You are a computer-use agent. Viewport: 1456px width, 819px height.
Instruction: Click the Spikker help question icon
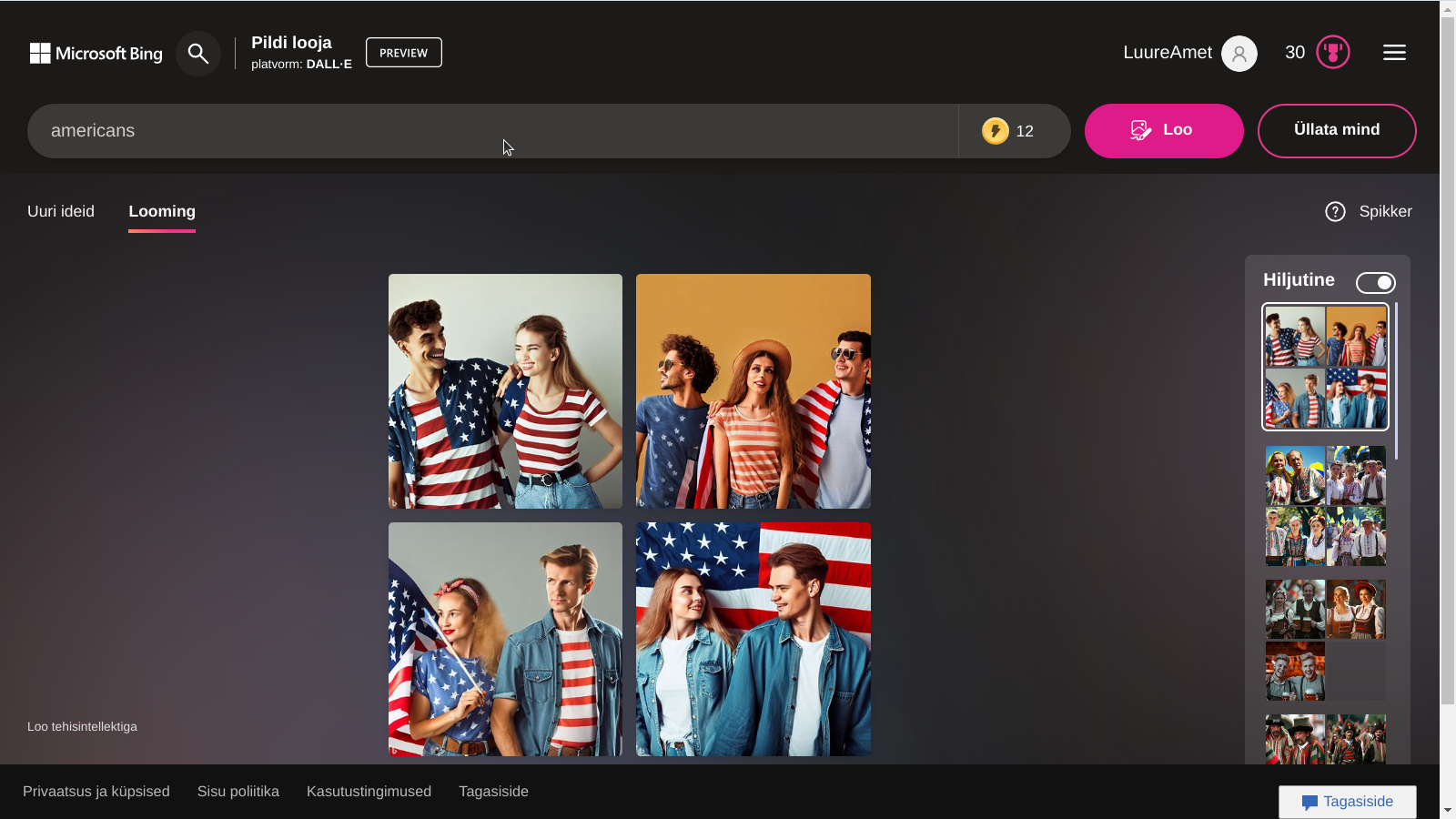pyautogui.click(x=1335, y=212)
